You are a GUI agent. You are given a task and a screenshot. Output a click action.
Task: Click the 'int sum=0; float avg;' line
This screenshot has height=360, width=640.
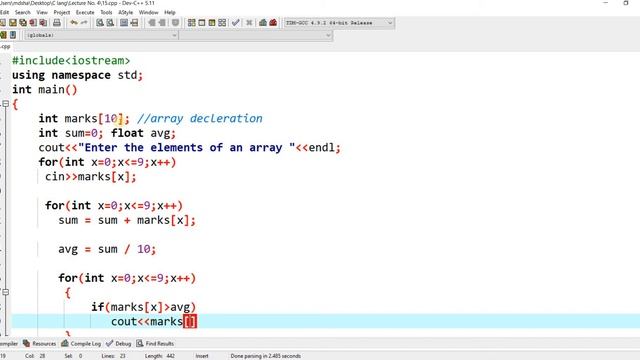coord(107,133)
